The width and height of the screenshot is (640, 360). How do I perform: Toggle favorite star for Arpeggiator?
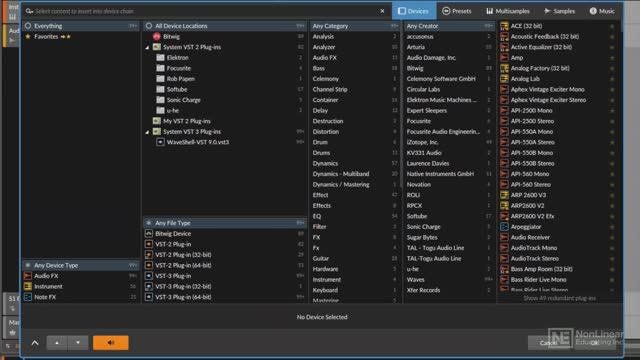click(x=612, y=227)
